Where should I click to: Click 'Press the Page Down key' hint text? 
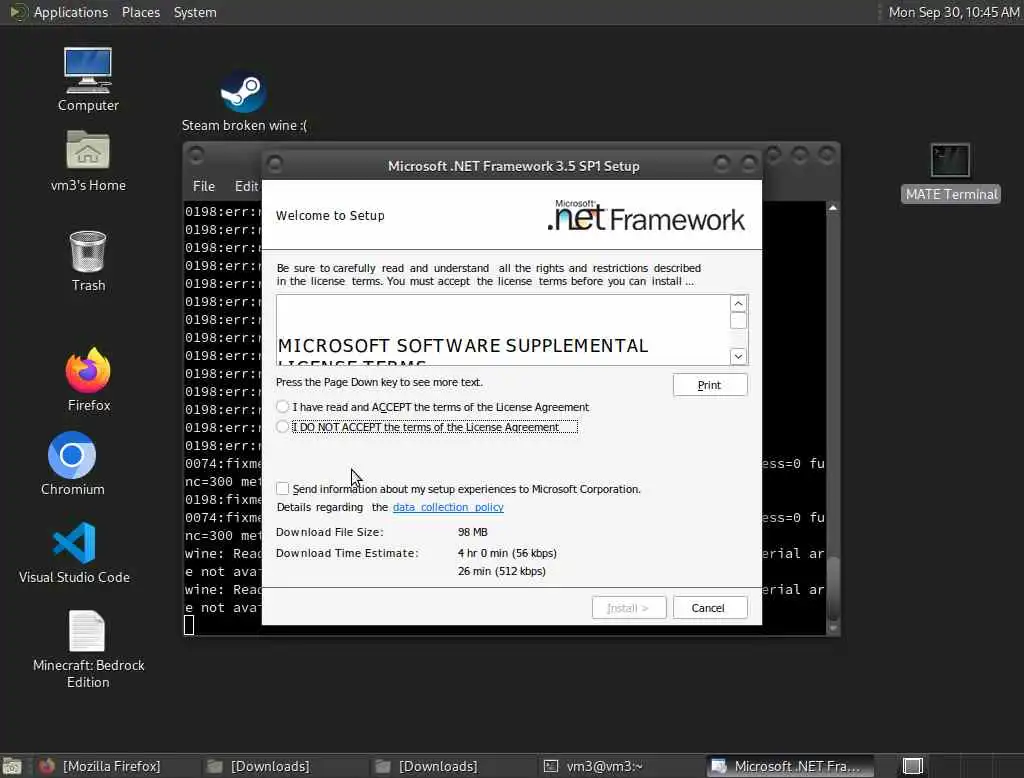[x=379, y=382]
